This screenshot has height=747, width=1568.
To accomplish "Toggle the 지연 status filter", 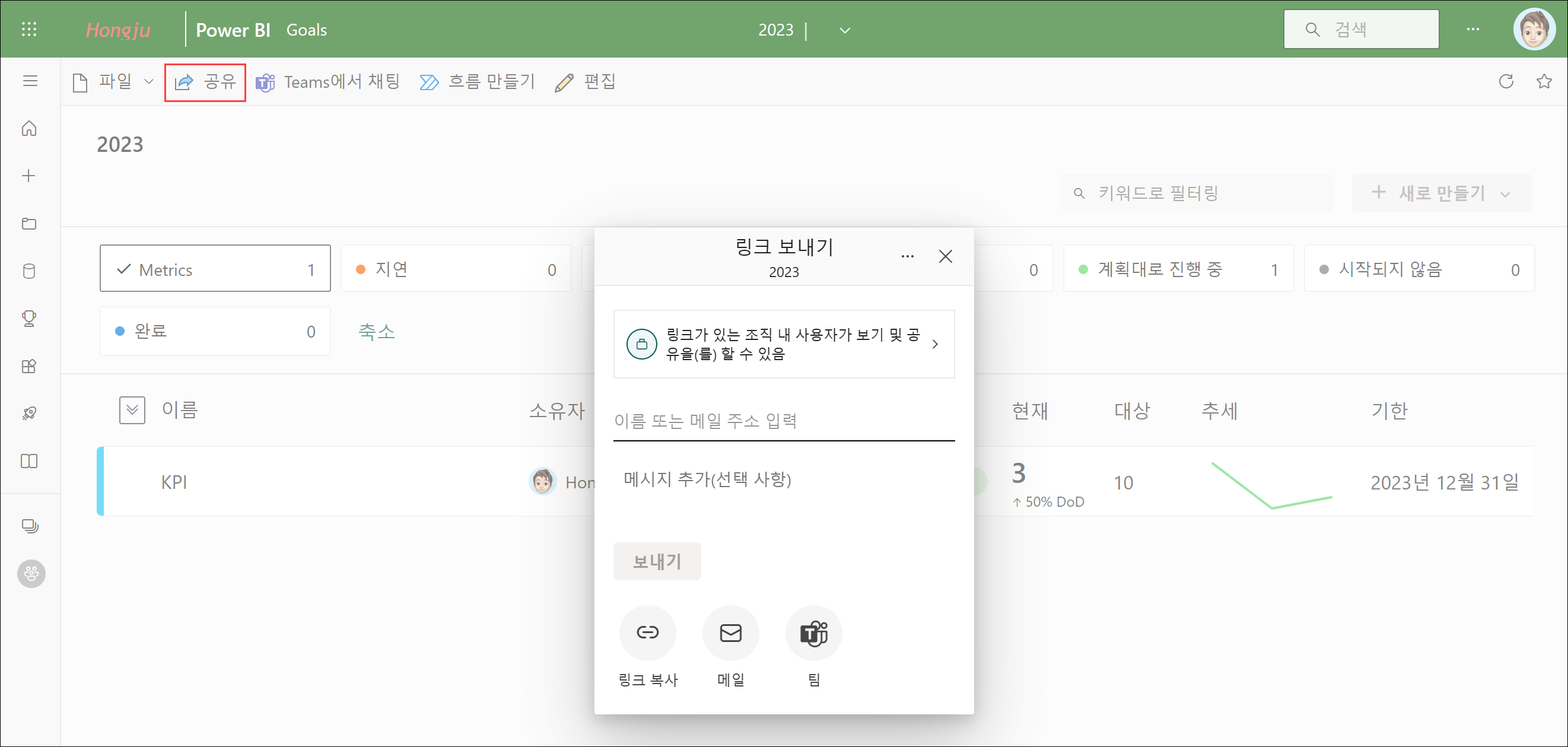I will click(x=455, y=269).
